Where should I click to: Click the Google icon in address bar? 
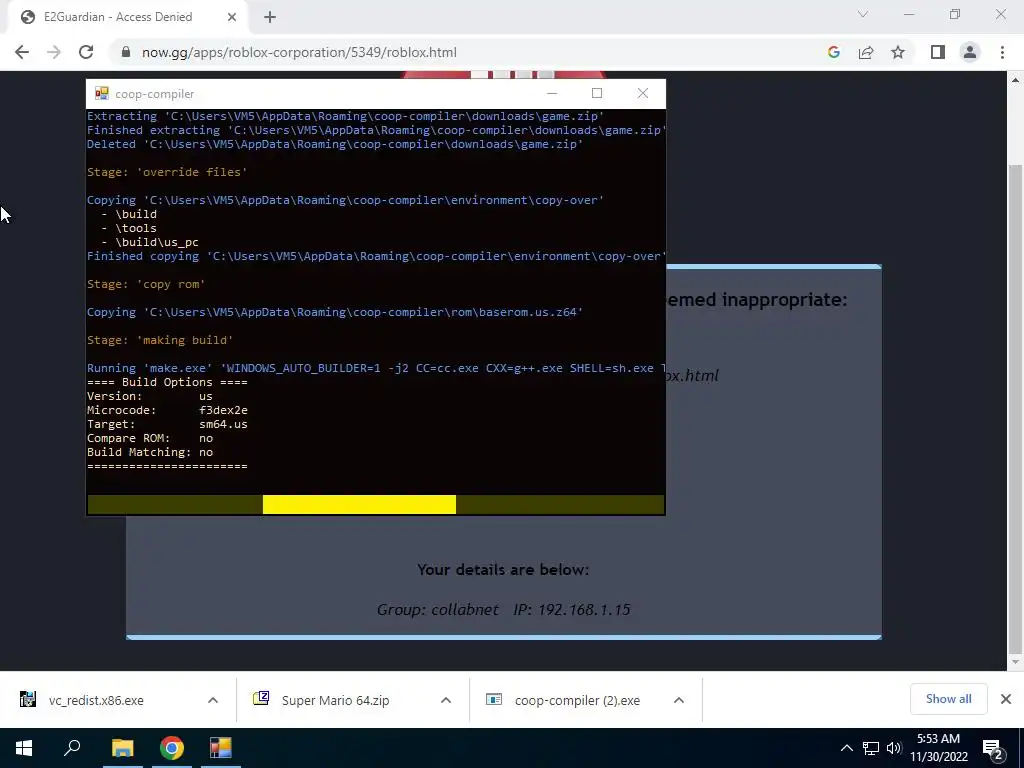click(833, 52)
